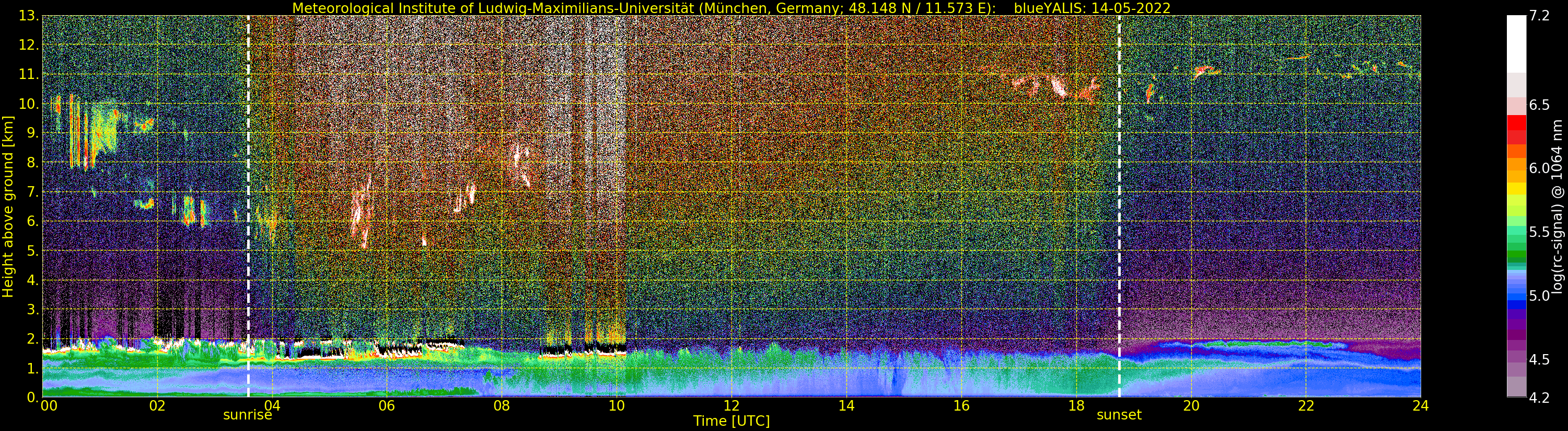
Task: Click the '6.0' colorbar tick label
Action: pos(1539,168)
